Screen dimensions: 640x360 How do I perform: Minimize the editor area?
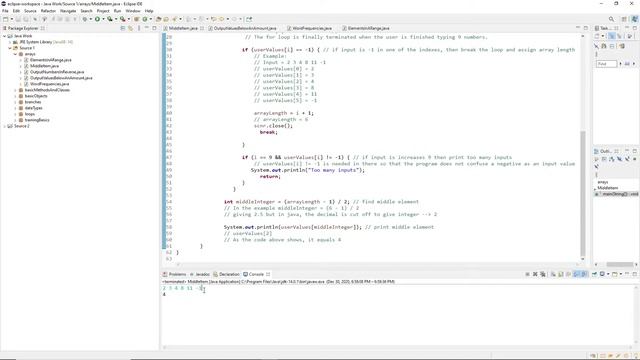(x=578, y=28)
